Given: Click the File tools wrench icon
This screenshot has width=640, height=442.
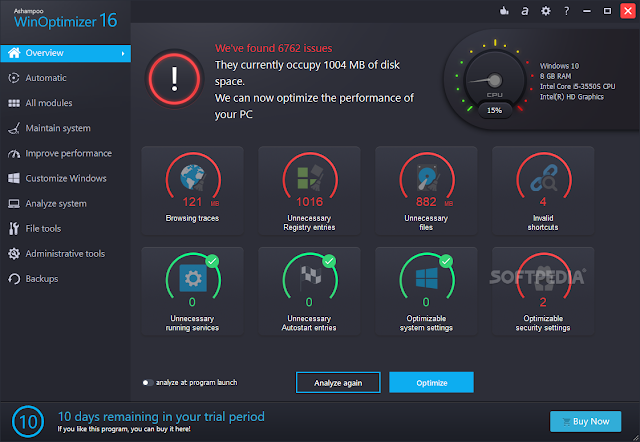Looking at the screenshot, I should pyautogui.click(x=14, y=229).
